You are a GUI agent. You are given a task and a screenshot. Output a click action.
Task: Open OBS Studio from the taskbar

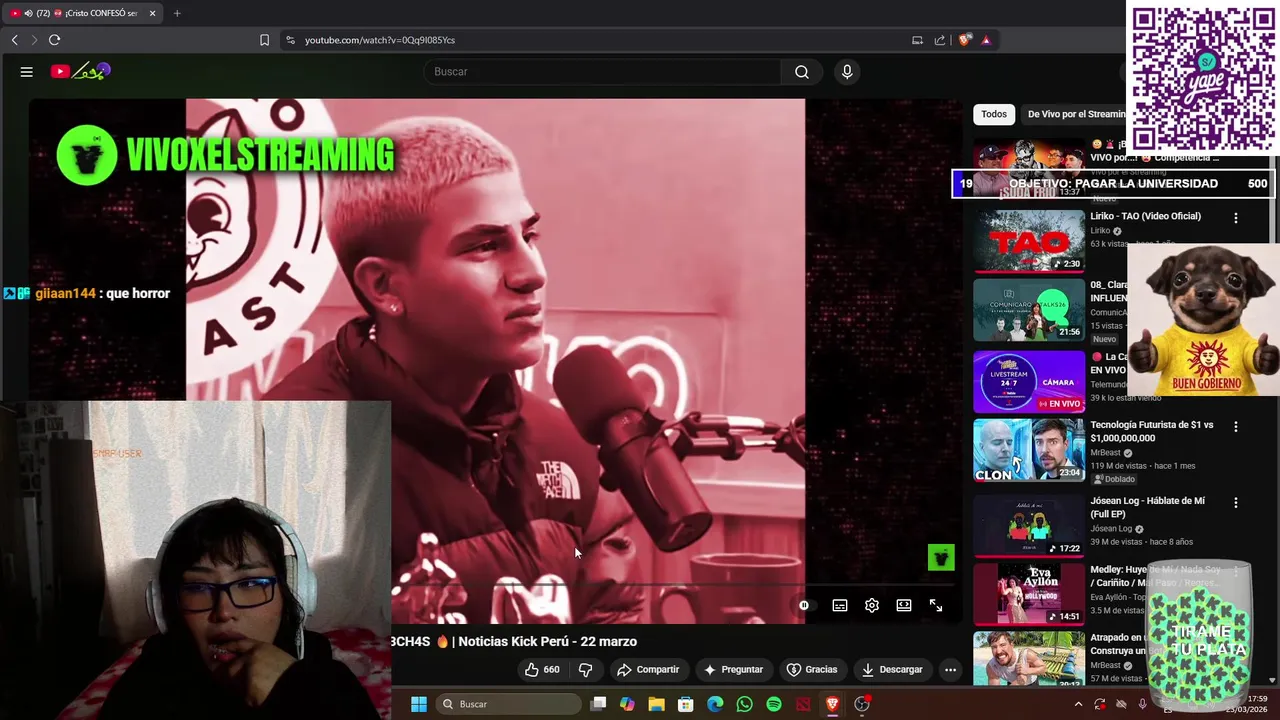pos(862,704)
